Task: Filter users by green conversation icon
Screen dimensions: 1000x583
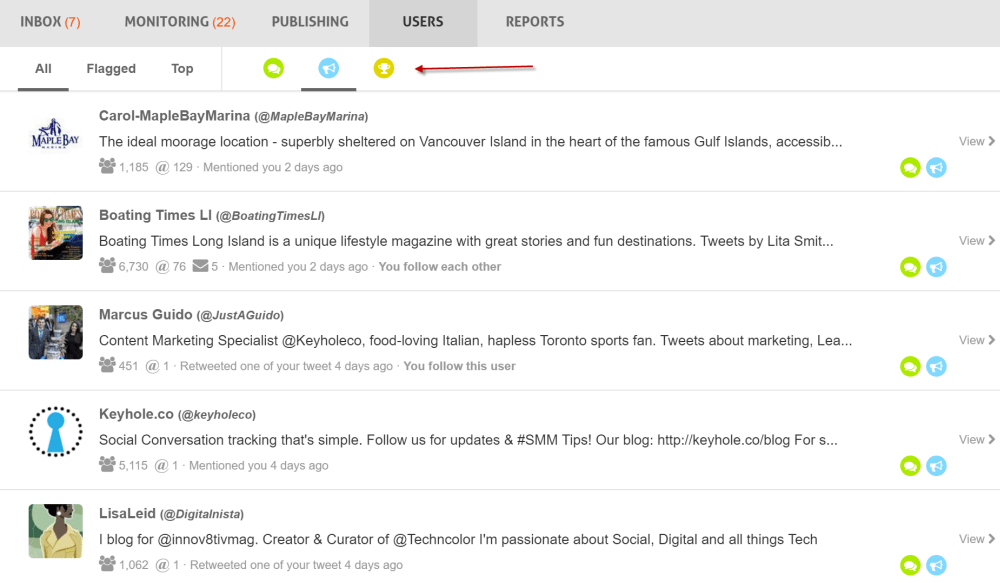Action: tap(274, 68)
